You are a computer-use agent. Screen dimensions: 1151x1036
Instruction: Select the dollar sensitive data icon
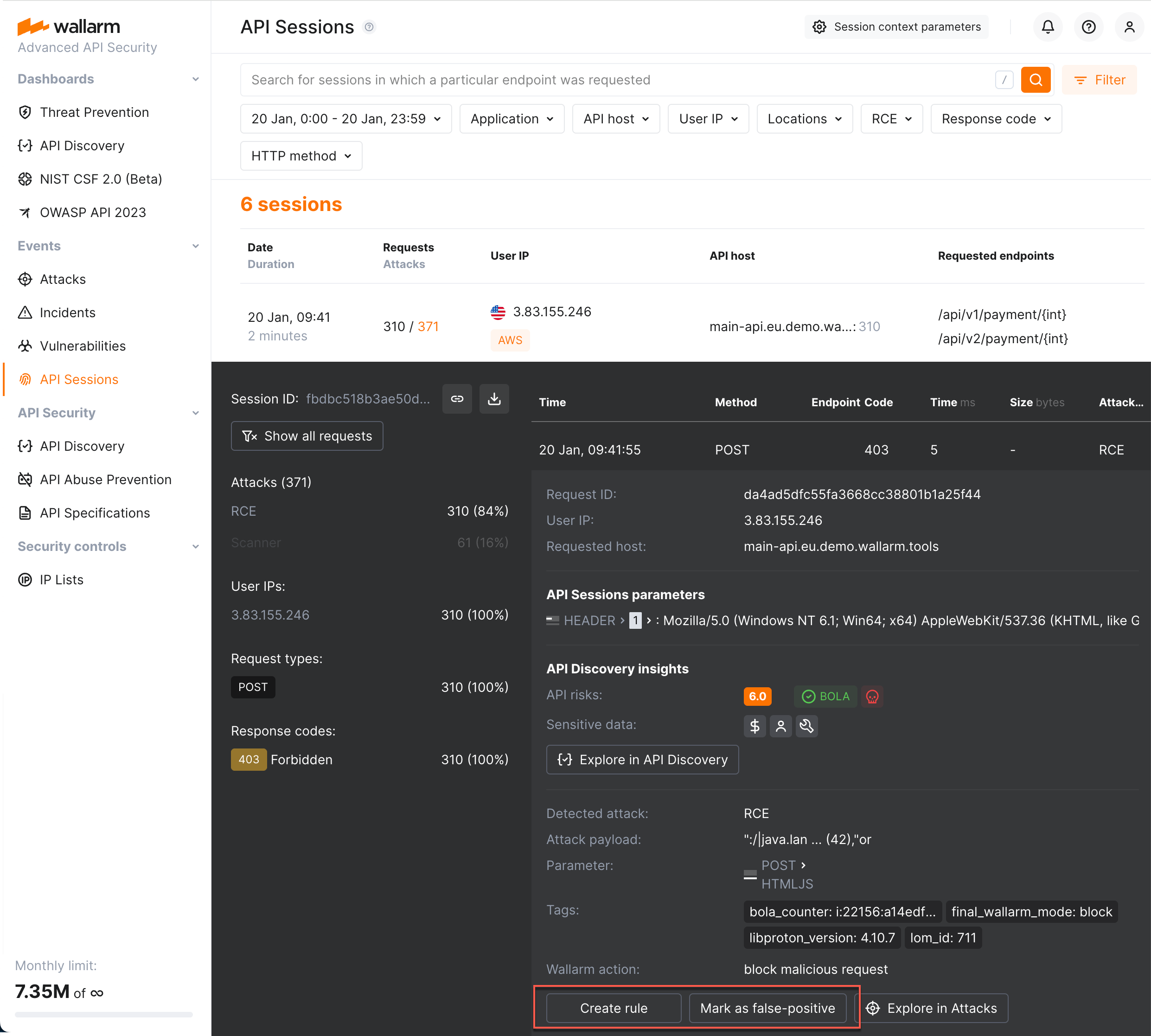tap(754, 726)
